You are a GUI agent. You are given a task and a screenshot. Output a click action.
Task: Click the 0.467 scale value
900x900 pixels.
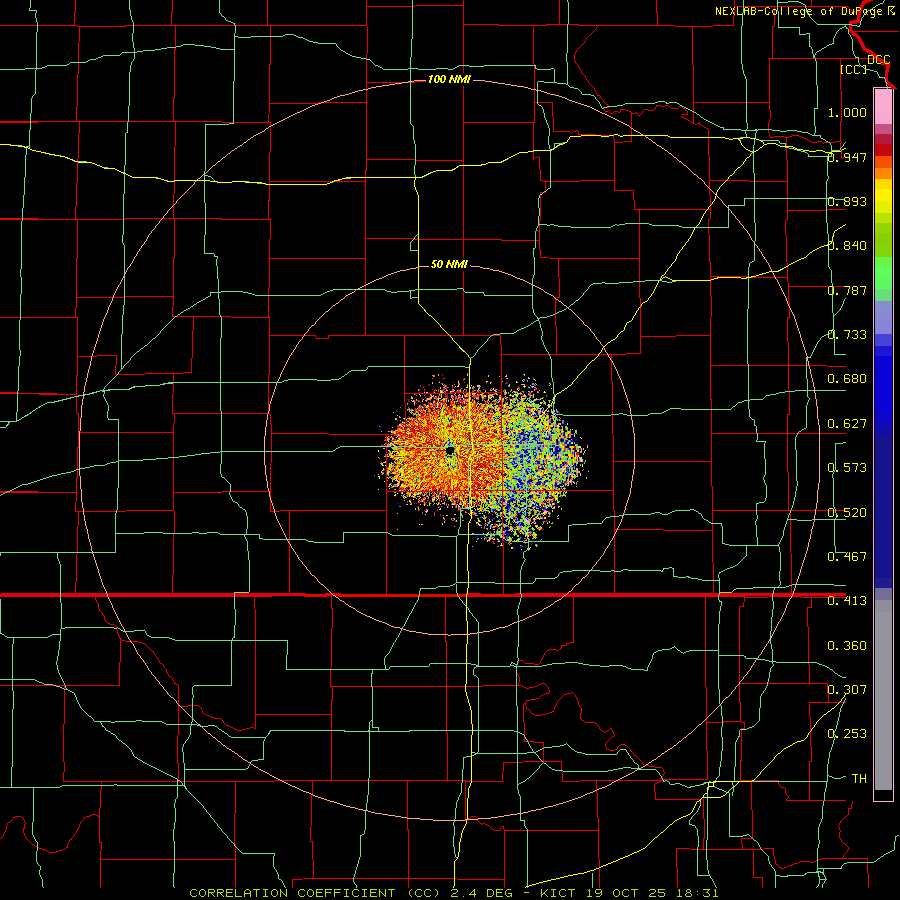tap(847, 557)
